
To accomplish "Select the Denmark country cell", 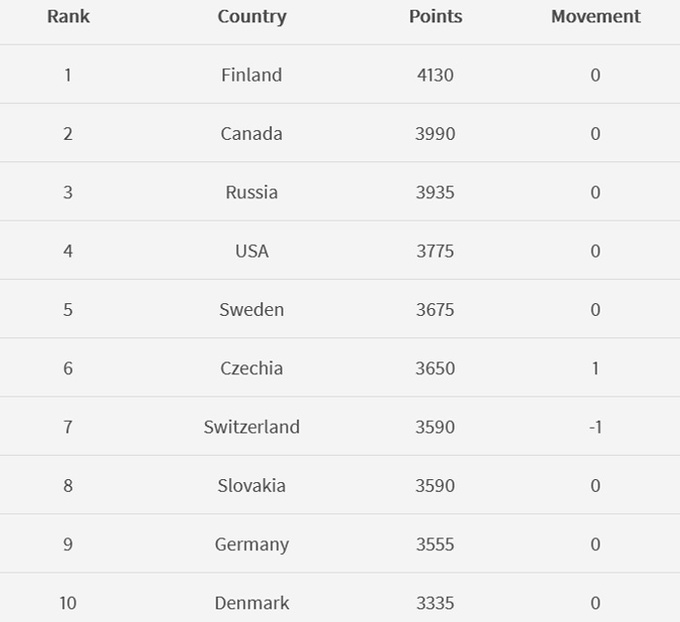I will click(252, 603).
